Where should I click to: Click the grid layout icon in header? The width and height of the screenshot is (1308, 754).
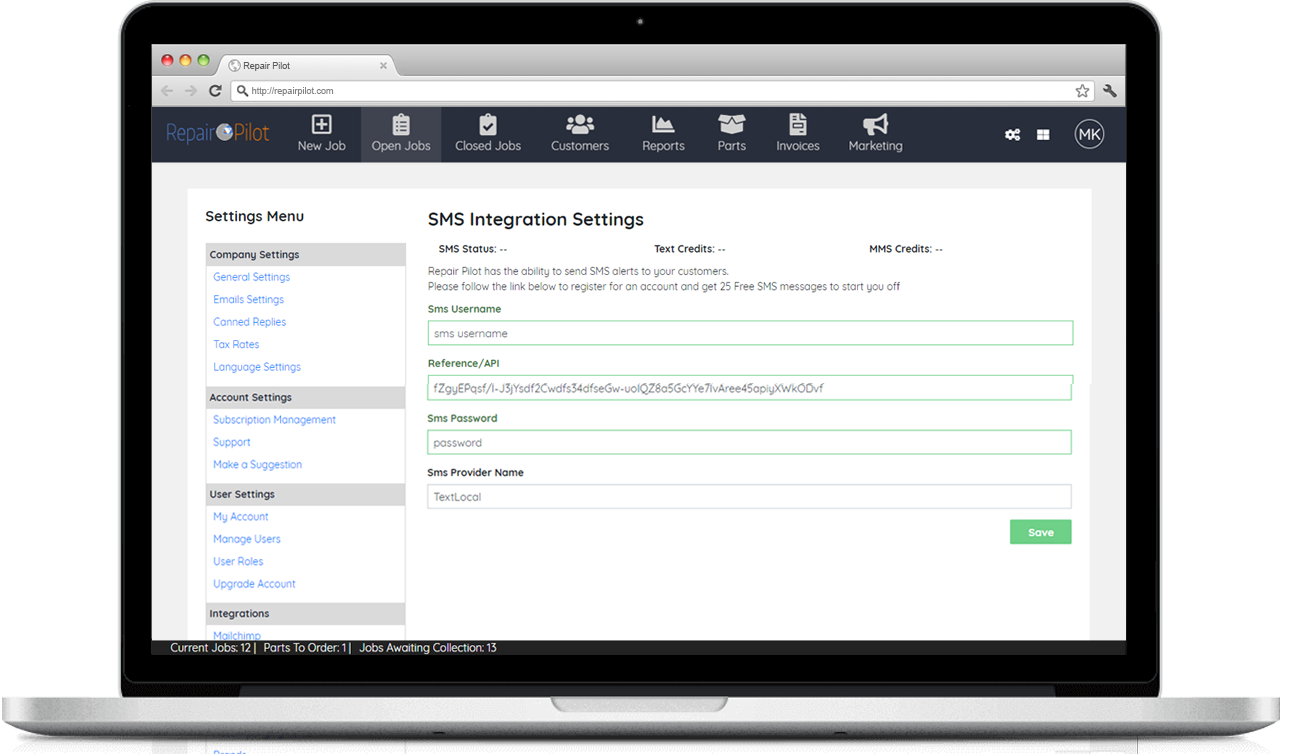click(x=1043, y=135)
